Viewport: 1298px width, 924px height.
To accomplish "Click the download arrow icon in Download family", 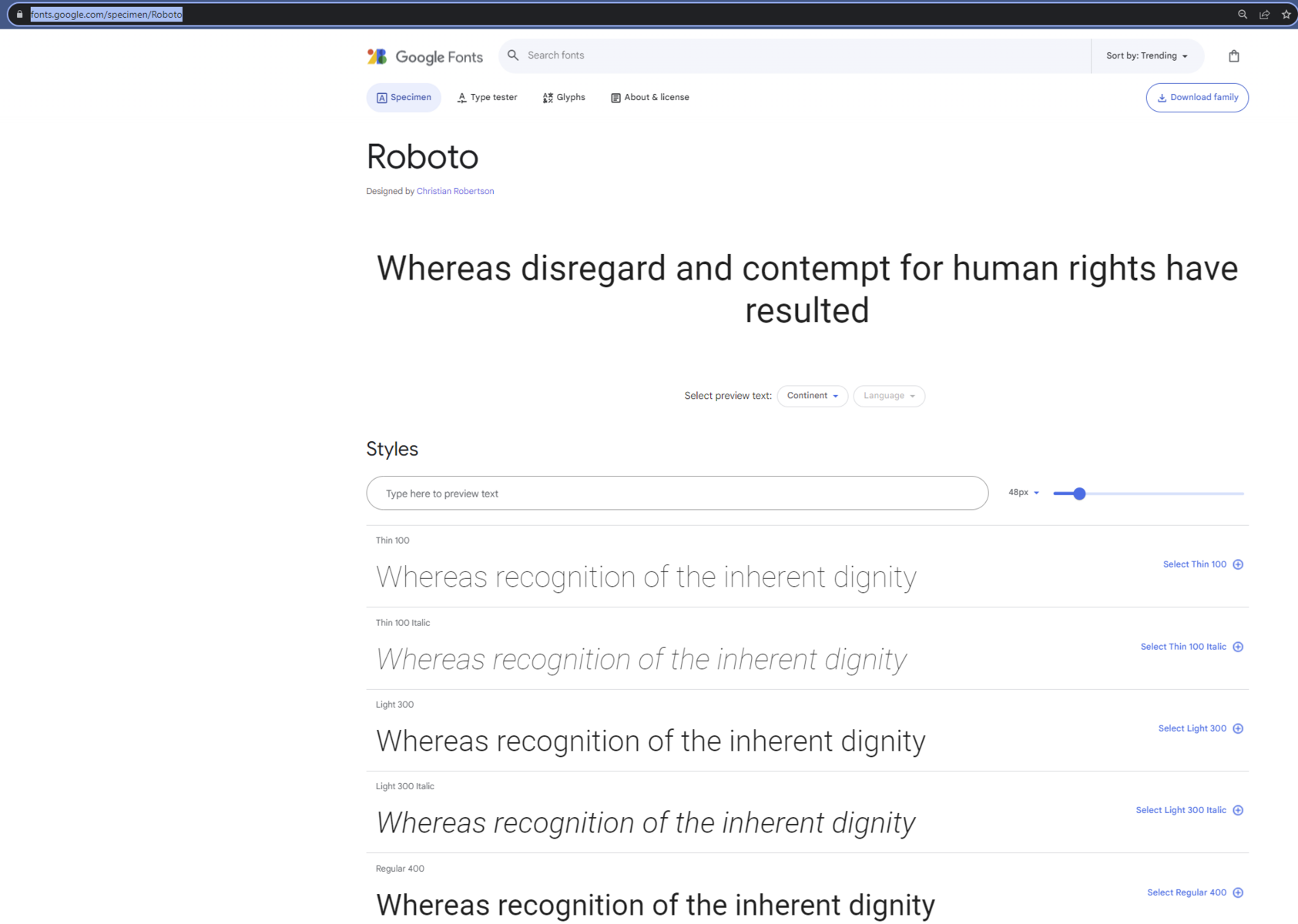I will 1162,98.
